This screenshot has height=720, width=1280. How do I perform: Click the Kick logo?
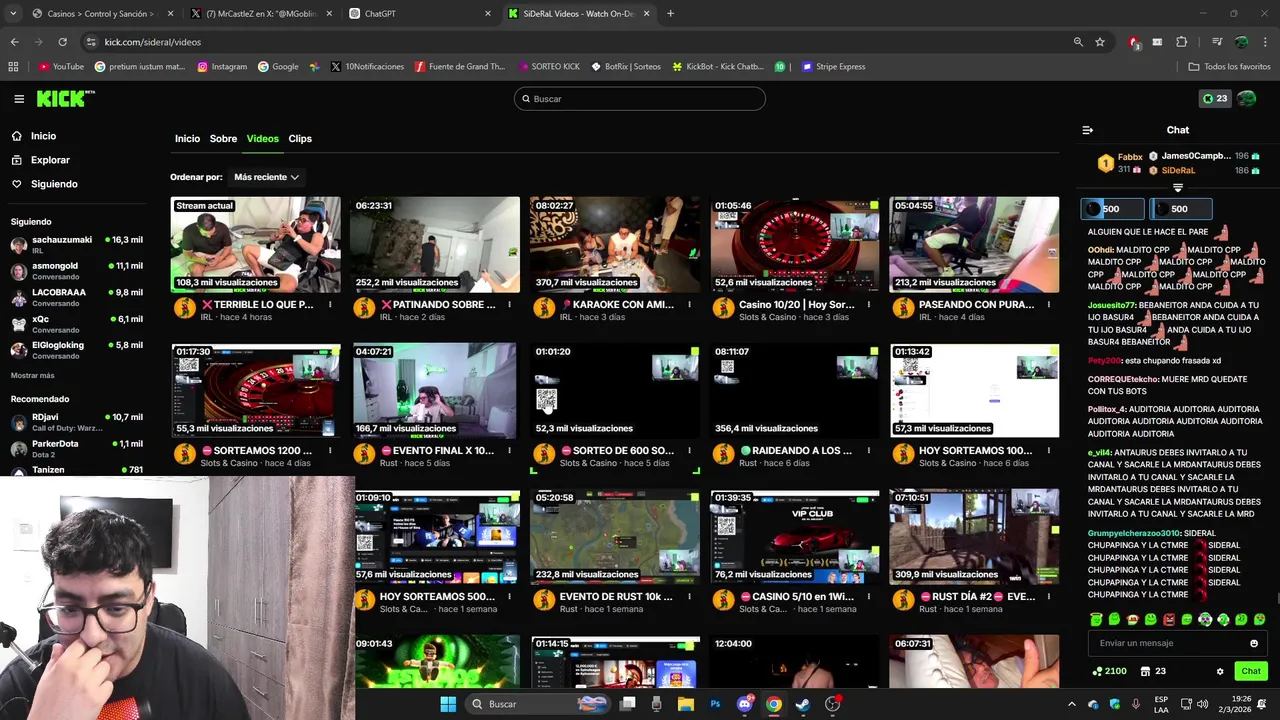[x=65, y=99]
